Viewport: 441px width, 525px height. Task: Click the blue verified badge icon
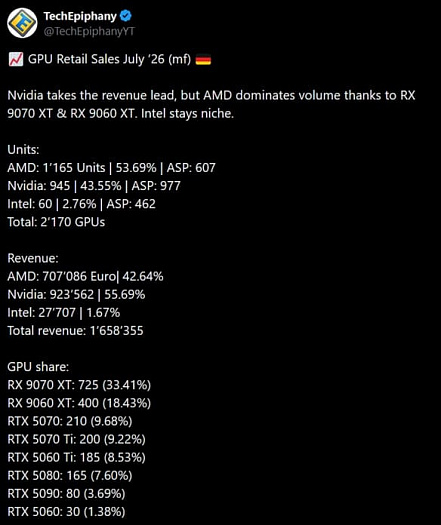126,16
